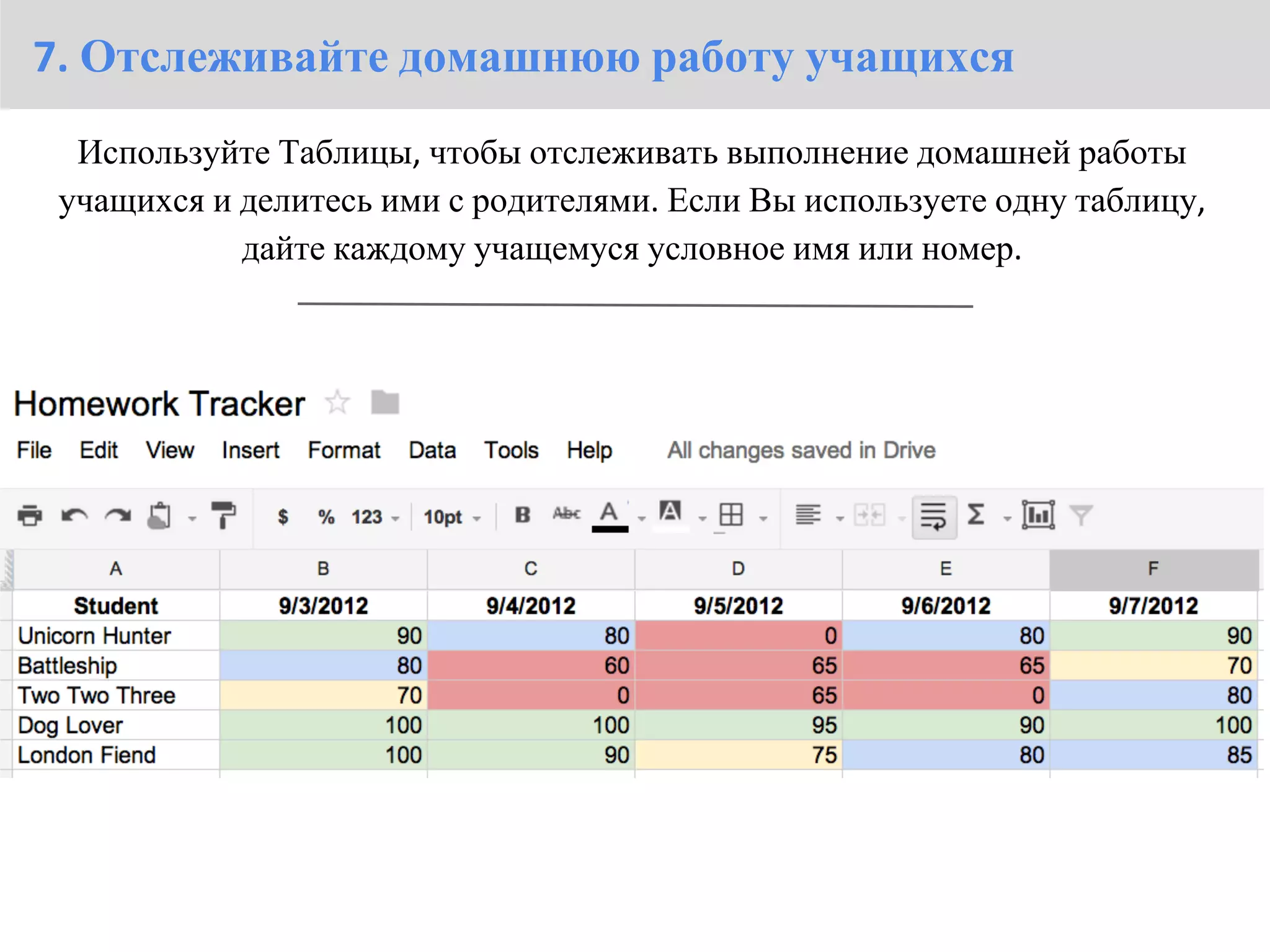Star the Homework Tracker document
This screenshot has width=1270, height=952.
click(338, 403)
